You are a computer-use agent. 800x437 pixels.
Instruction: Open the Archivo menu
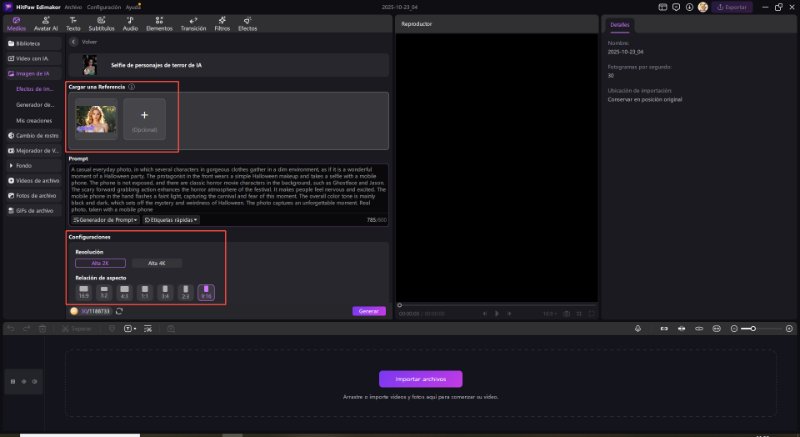[x=73, y=6]
